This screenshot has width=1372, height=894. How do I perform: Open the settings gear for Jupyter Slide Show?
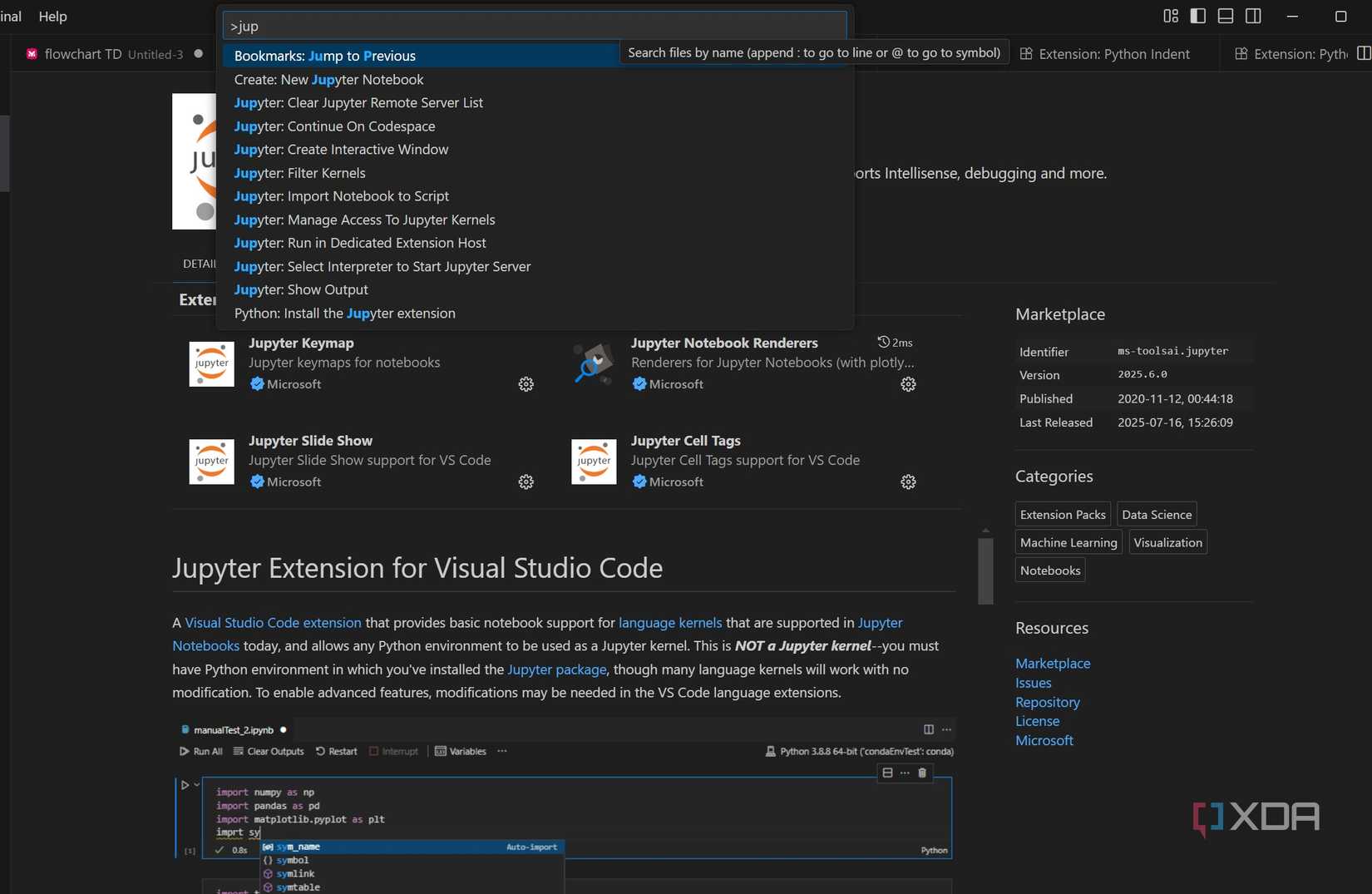(x=526, y=482)
